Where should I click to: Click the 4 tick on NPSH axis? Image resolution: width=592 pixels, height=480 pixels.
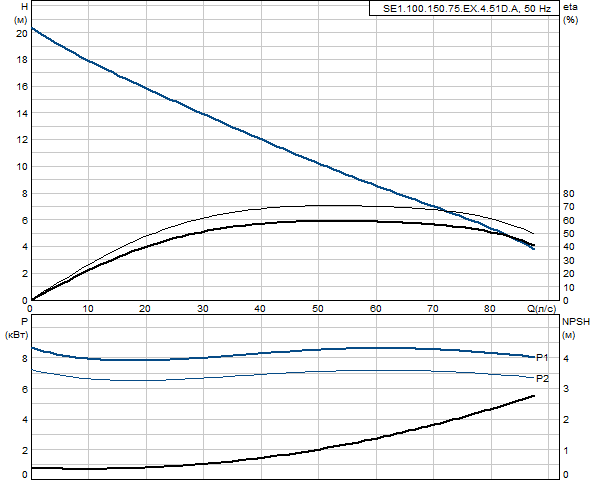[566, 358]
